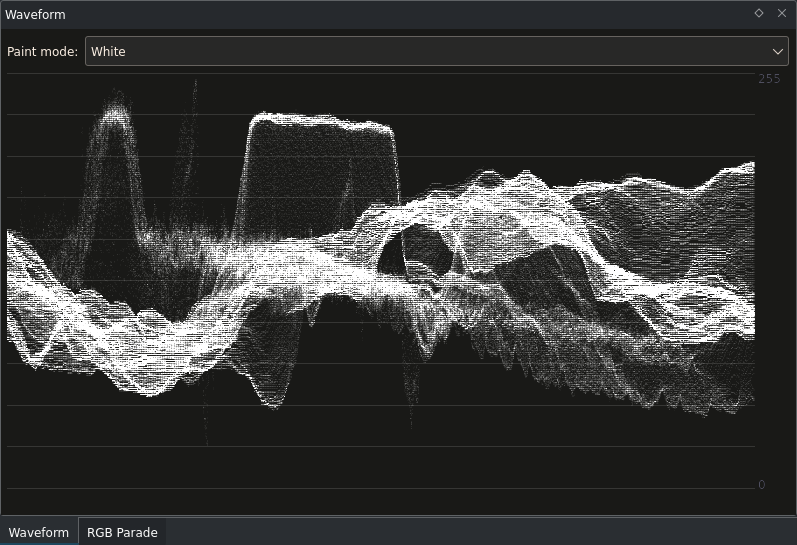797x545 pixels.
Task: Click the 255 scale label
Action: coord(769,79)
